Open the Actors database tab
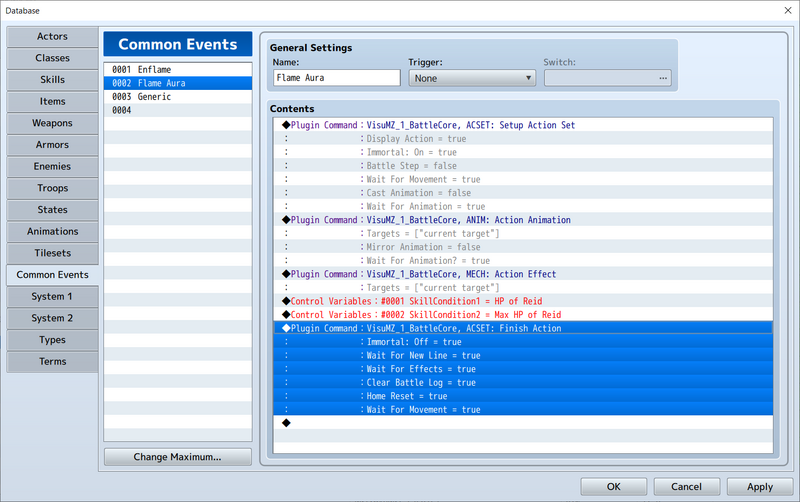 (x=52, y=37)
